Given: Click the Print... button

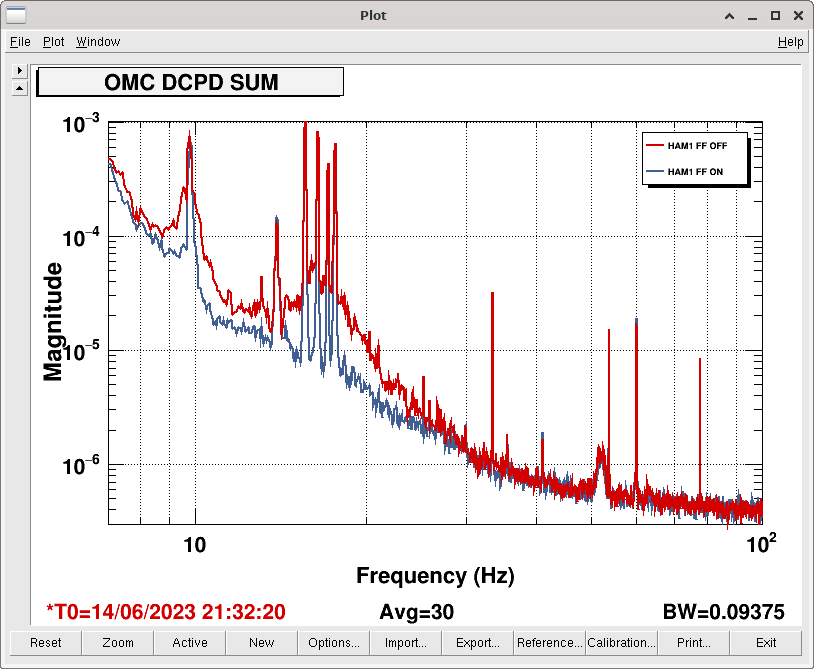Looking at the screenshot, I should point(694,643).
